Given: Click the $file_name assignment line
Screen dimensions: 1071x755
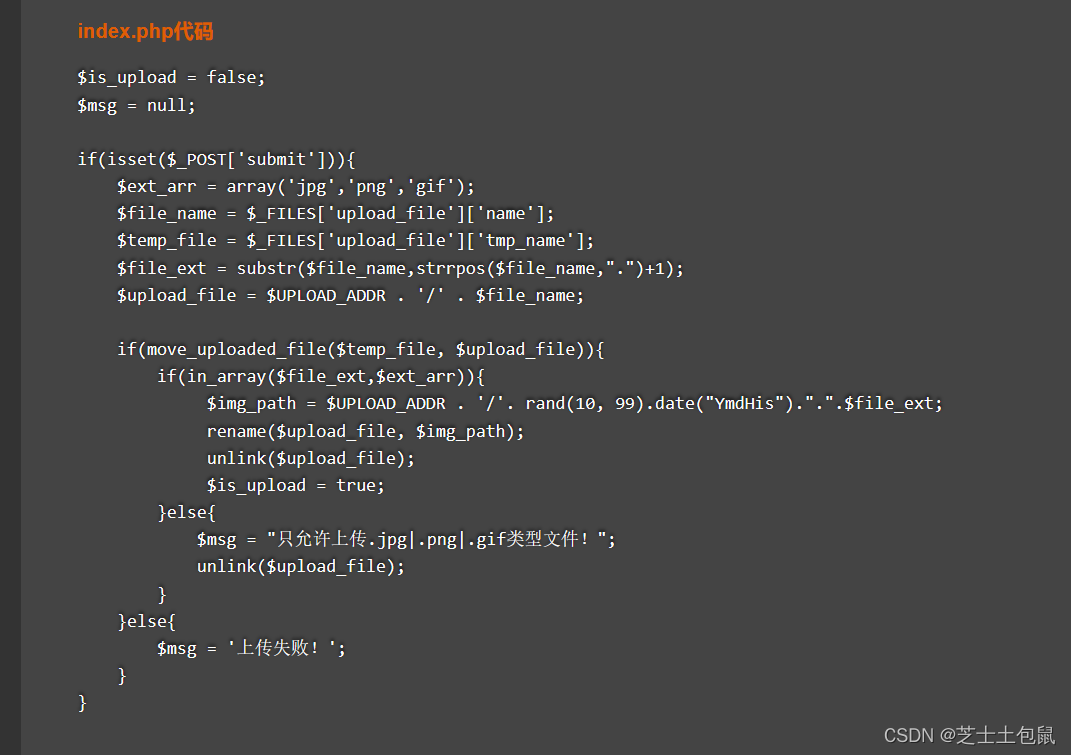Looking at the screenshot, I should click(x=335, y=214).
